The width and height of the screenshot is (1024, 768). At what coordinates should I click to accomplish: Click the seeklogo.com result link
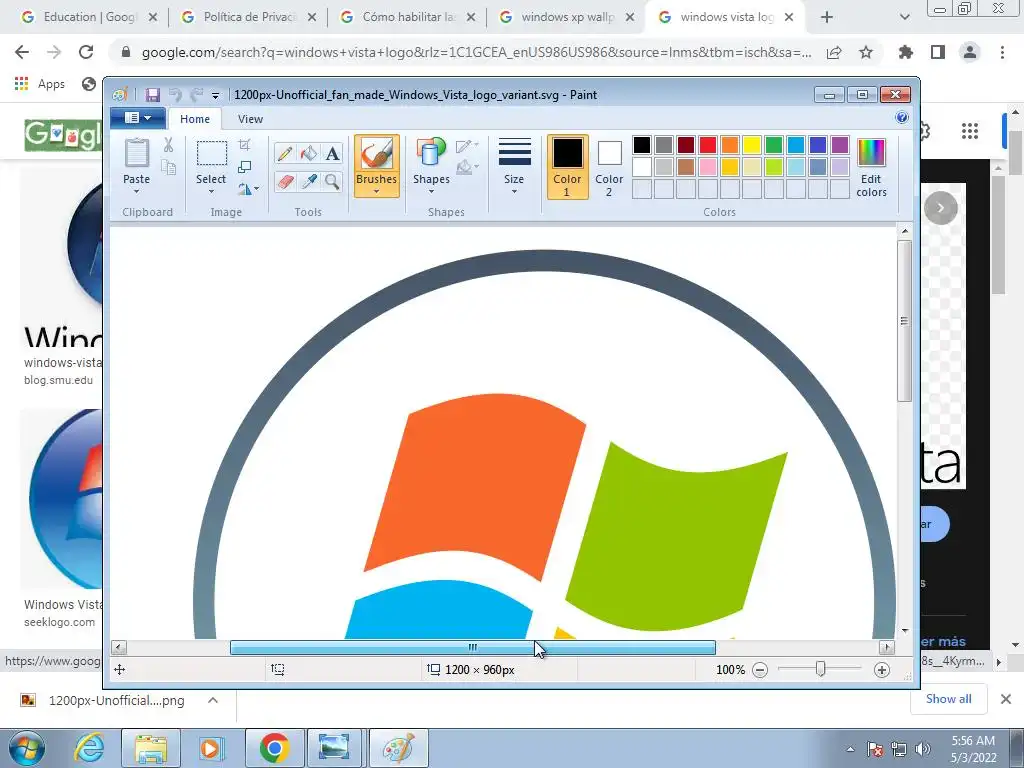59,622
